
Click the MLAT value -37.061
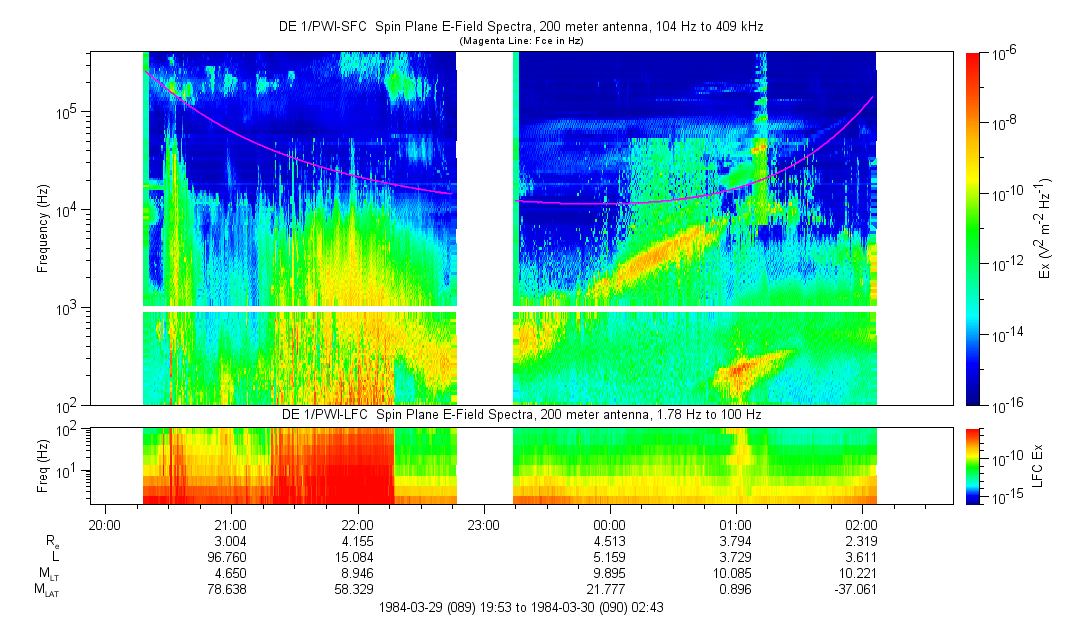pos(862,590)
